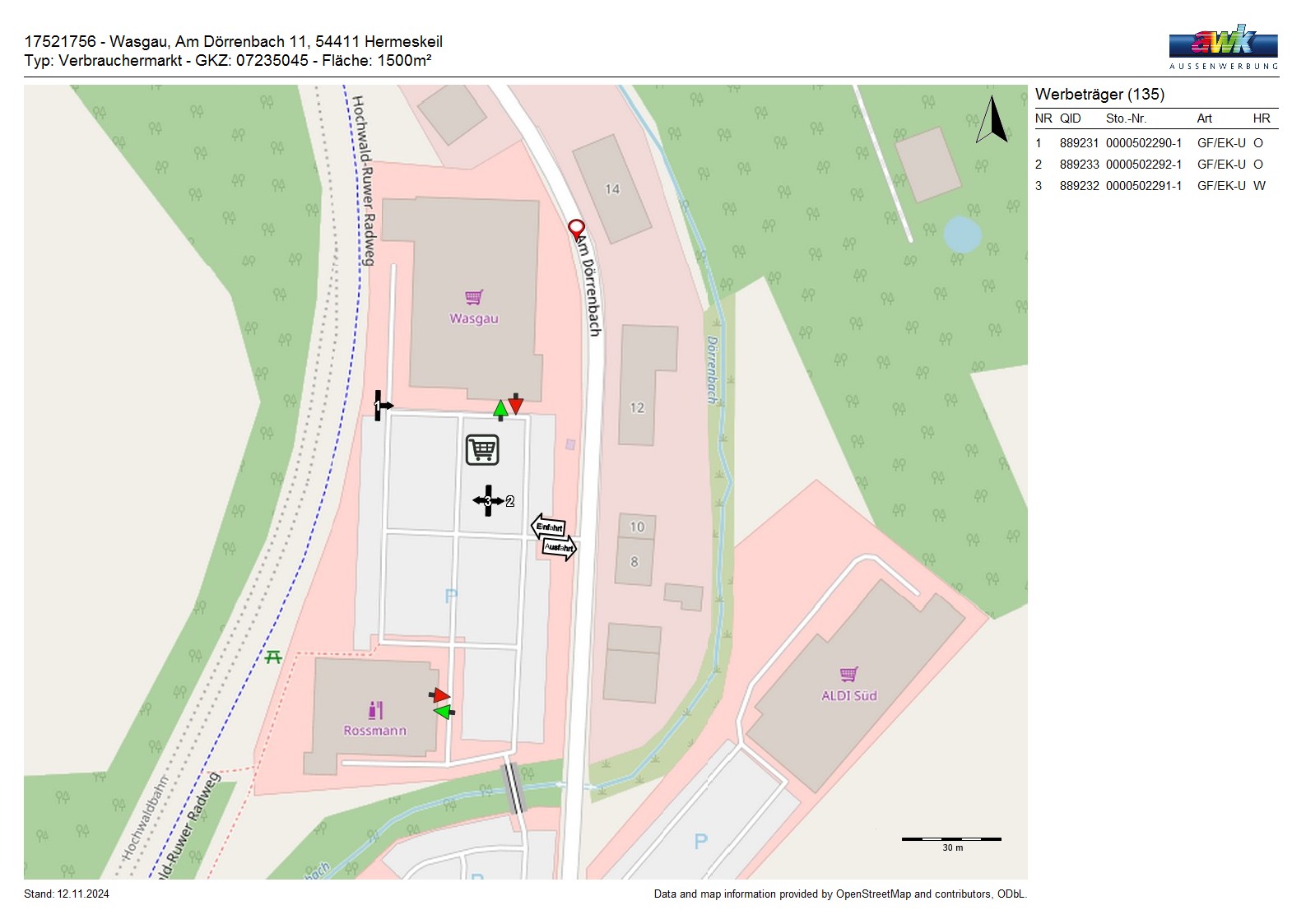1306x924 pixels.
Task: Click the green arrow at the Wasgau entrance
Action: (x=500, y=409)
